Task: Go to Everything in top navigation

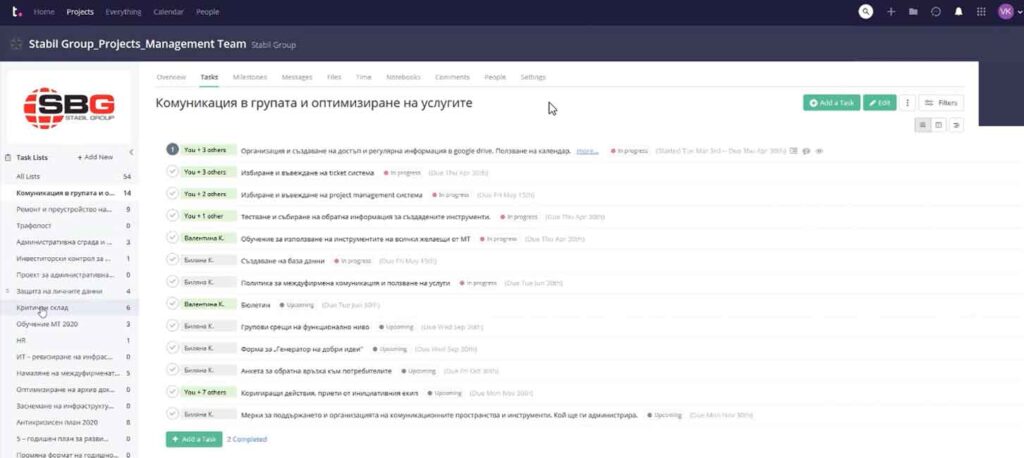Action: (123, 12)
